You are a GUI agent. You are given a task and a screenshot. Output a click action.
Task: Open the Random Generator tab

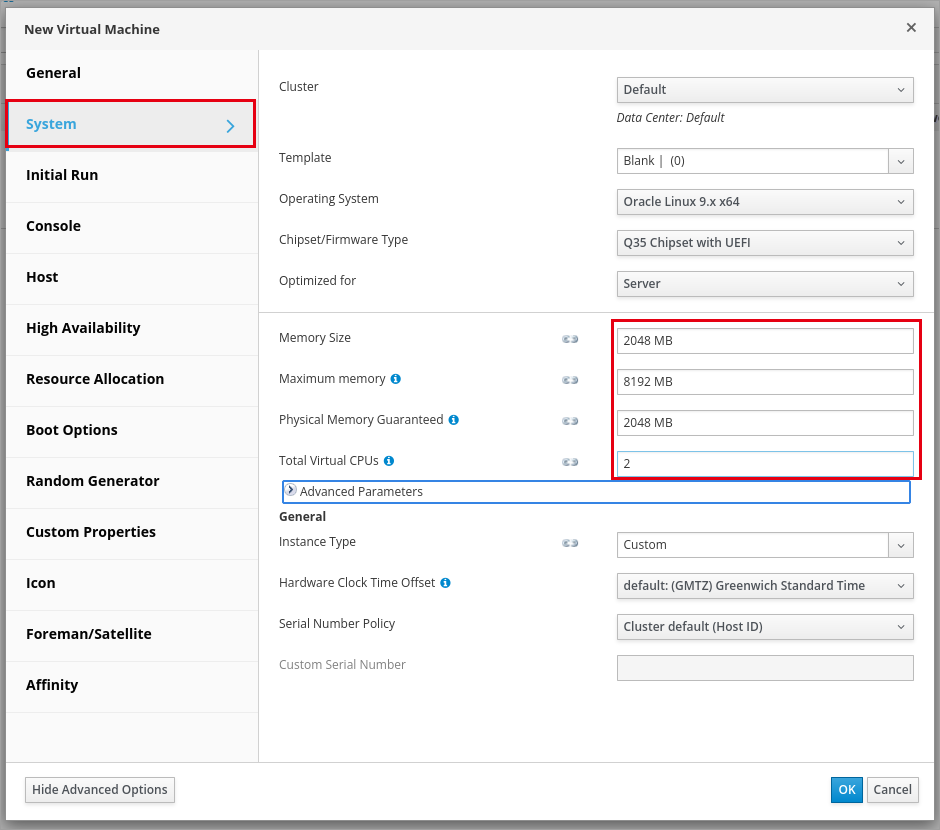click(x=132, y=481)
